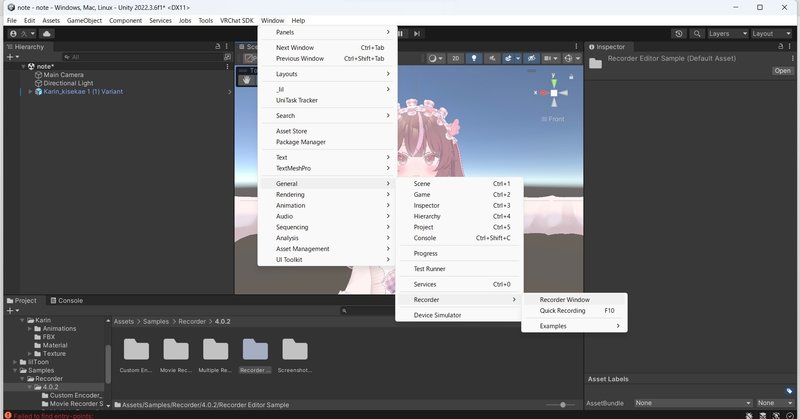
Task: Click the Inspector panel lock icon
Action: (x=781, y=46)
